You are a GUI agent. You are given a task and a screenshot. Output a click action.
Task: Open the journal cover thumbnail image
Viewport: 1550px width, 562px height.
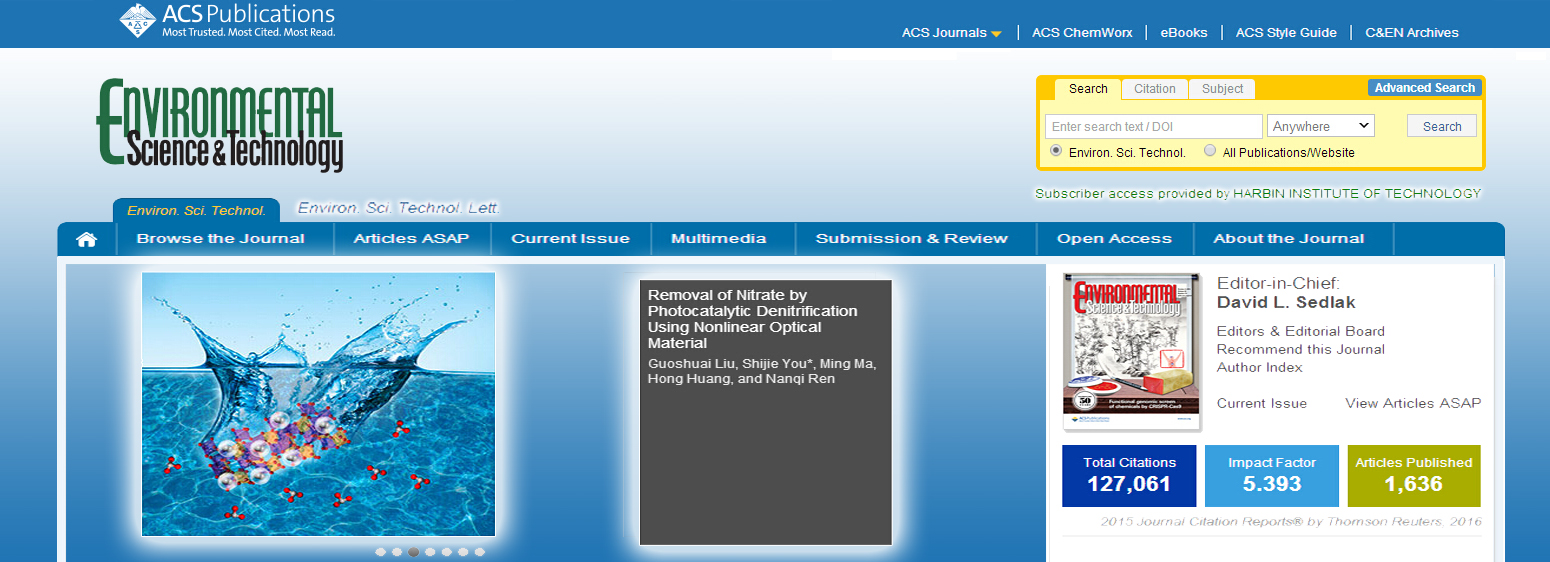pos(1131,351)
